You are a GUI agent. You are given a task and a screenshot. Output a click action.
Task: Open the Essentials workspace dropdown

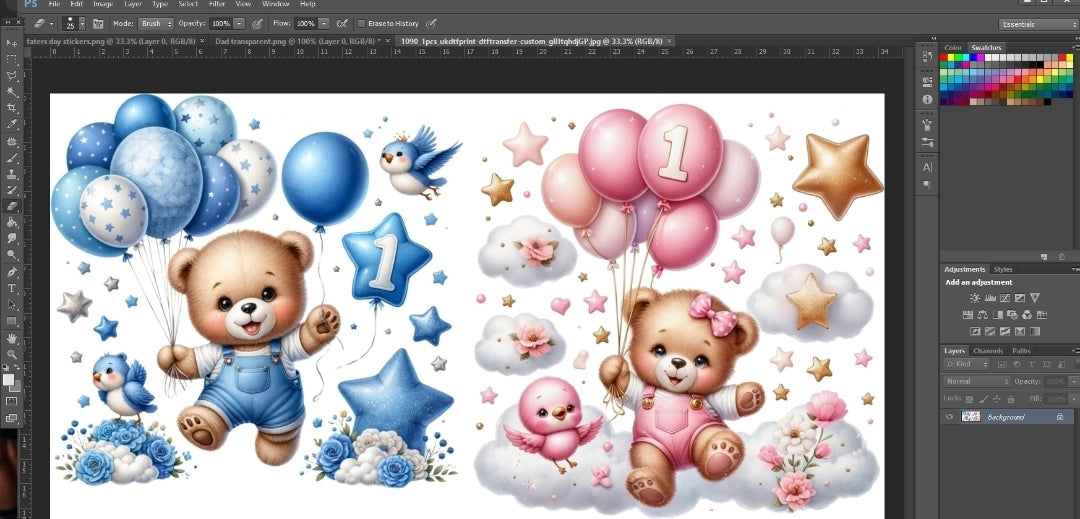coord(1037,24)
